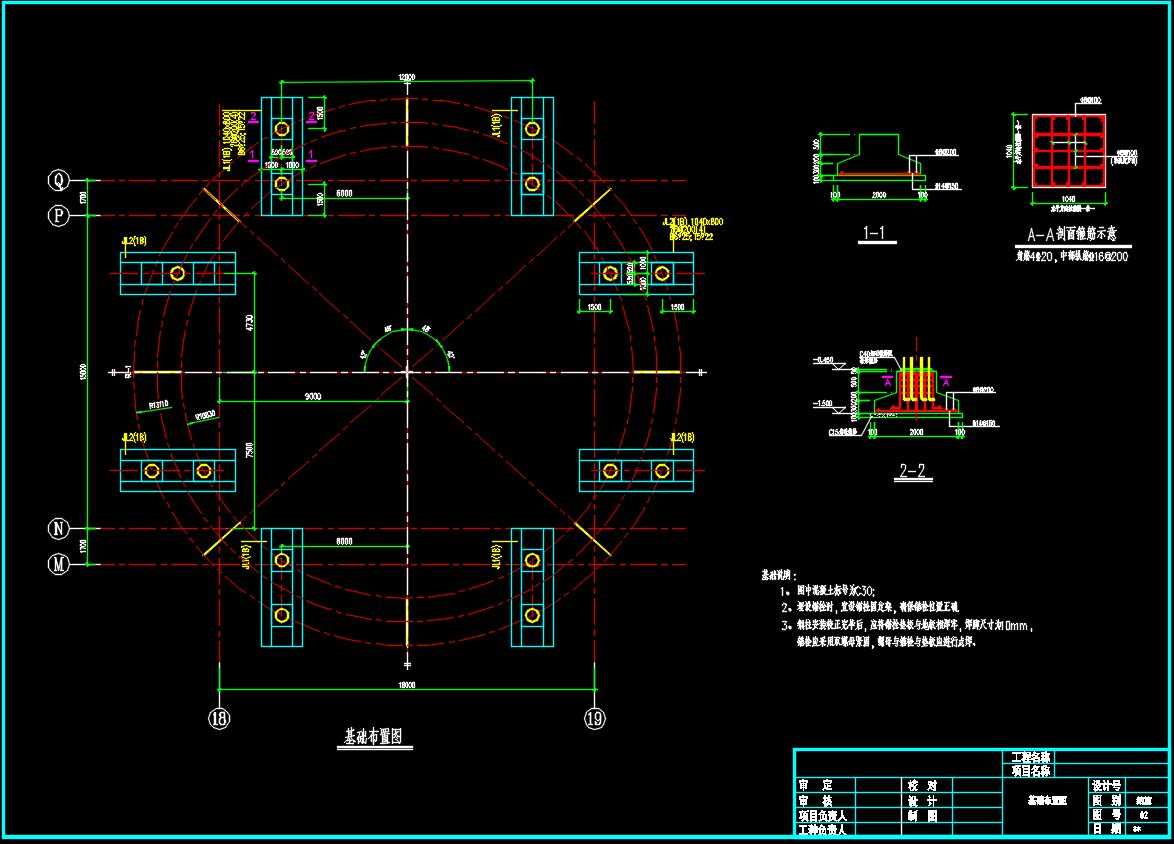Select the A-A剖面箍筋示意 title text
1174x844 pixels.
tap(1071, 234)
